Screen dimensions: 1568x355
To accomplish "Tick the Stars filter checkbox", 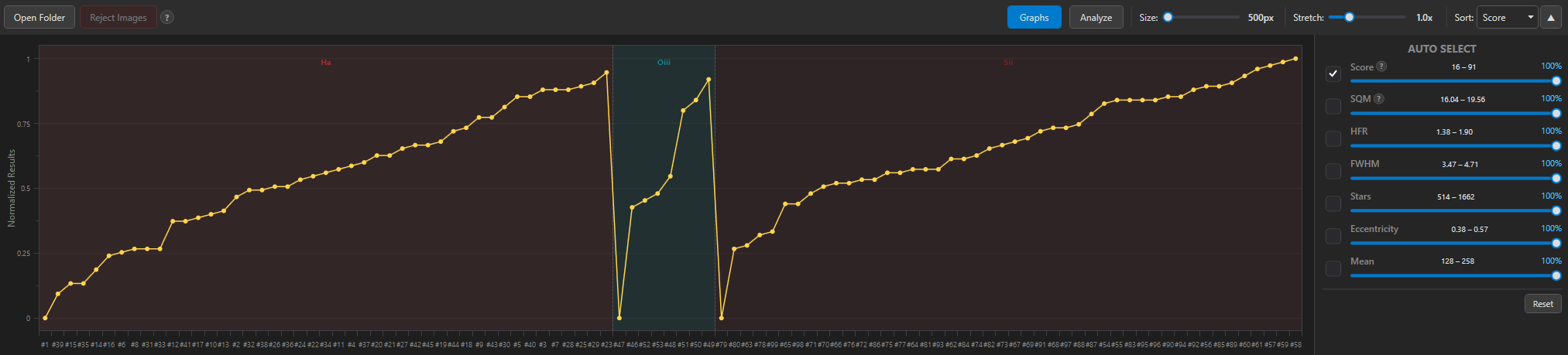I will pyautogui.click(x=1333, y=203).
